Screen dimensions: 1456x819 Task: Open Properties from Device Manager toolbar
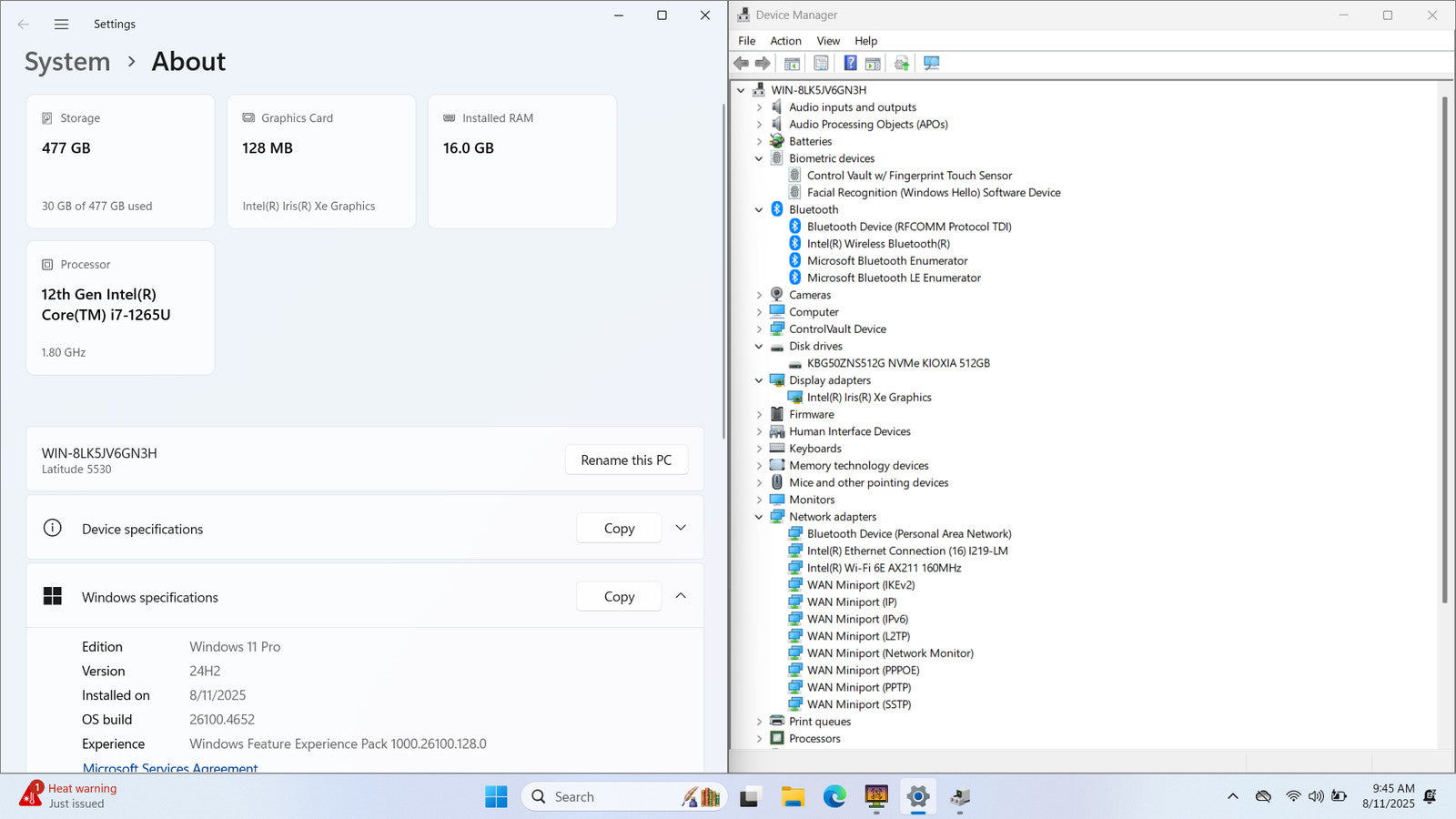click(821, 64)
